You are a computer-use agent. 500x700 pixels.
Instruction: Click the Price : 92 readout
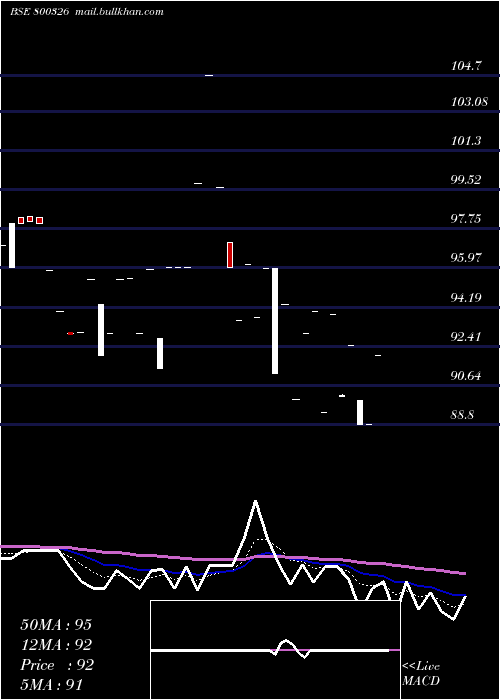(57, 665)
